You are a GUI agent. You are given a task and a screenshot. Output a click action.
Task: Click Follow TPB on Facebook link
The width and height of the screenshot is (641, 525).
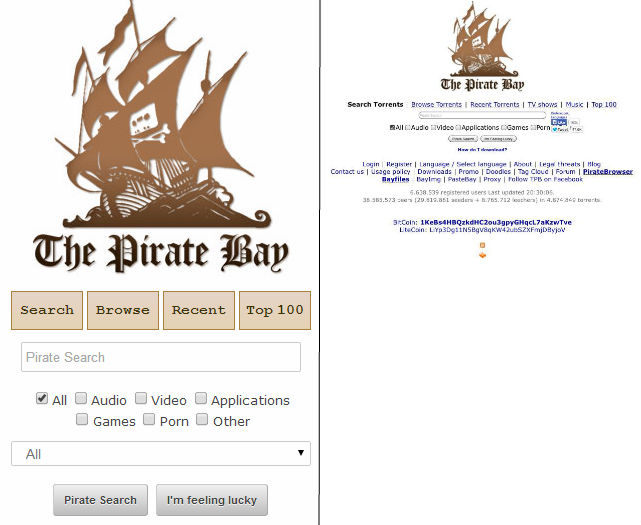tap(545, 179)
